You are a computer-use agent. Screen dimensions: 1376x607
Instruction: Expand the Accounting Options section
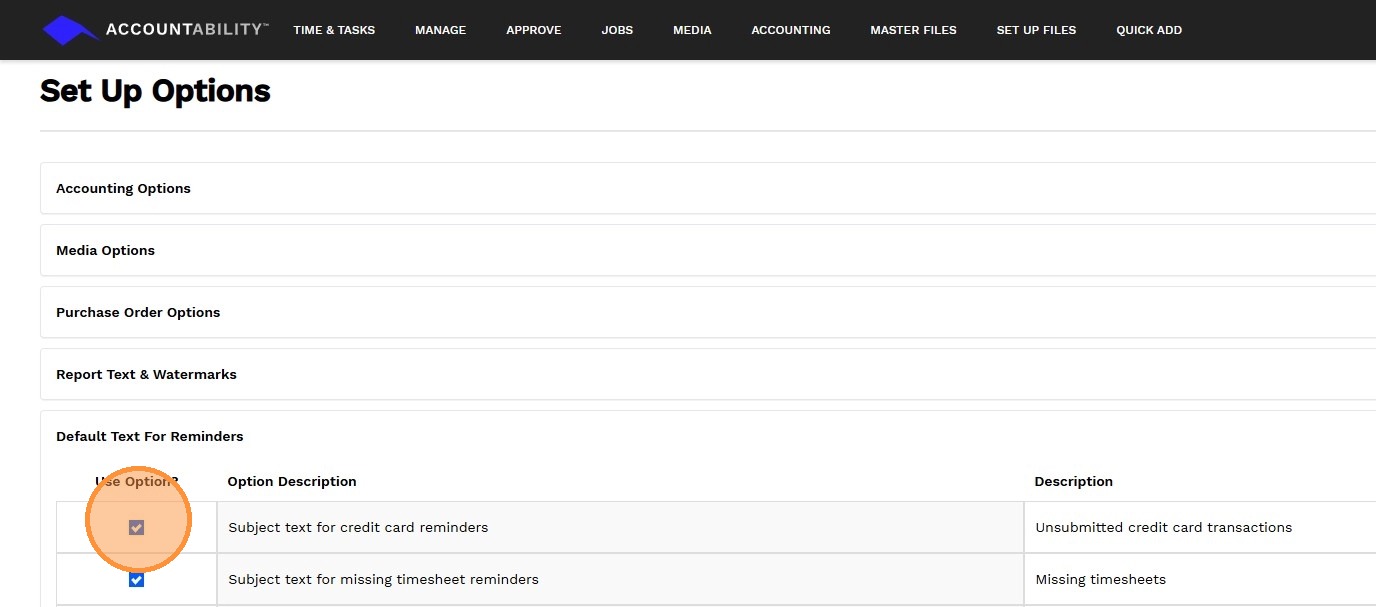[123, 188]
